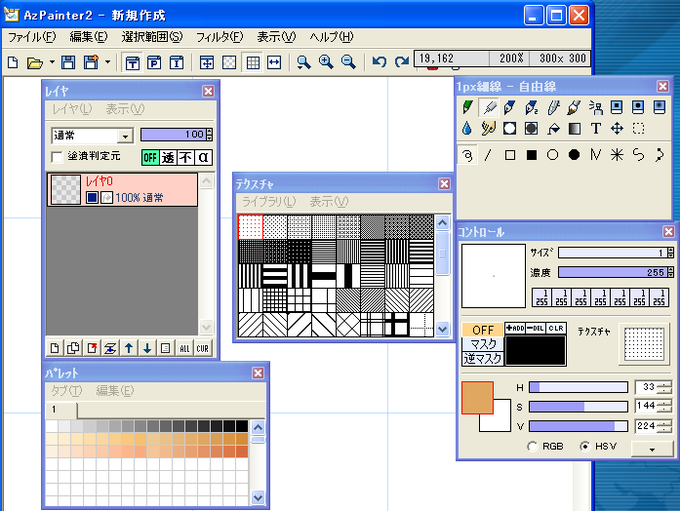The image size is (680, 511).
Task: Toggle the 透 transparency lock button
Action: [x=168, y=157]
